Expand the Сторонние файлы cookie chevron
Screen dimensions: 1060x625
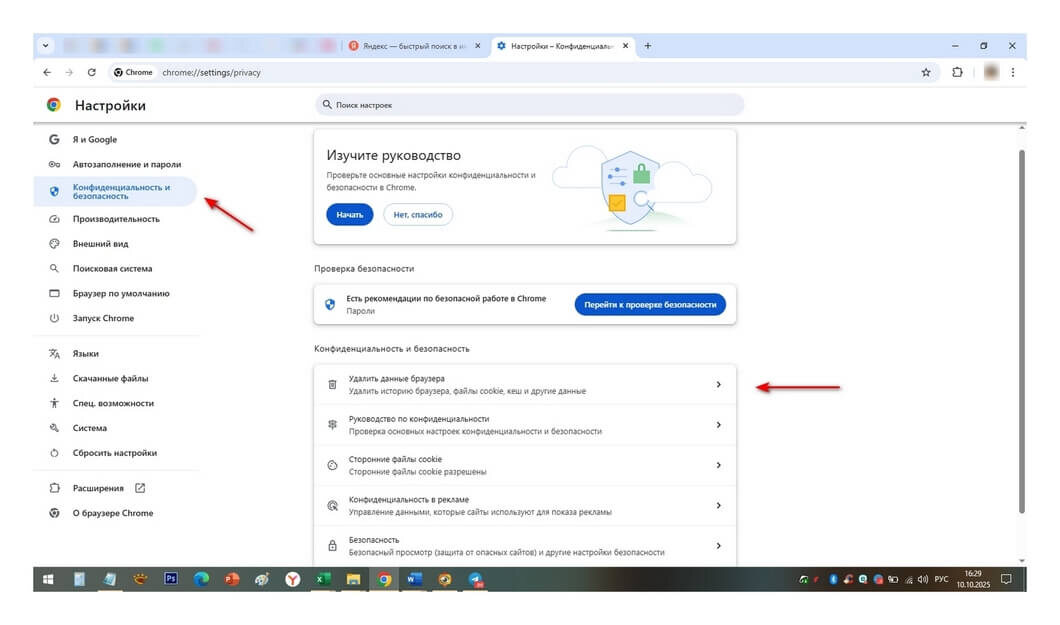[x=719, y=465]
